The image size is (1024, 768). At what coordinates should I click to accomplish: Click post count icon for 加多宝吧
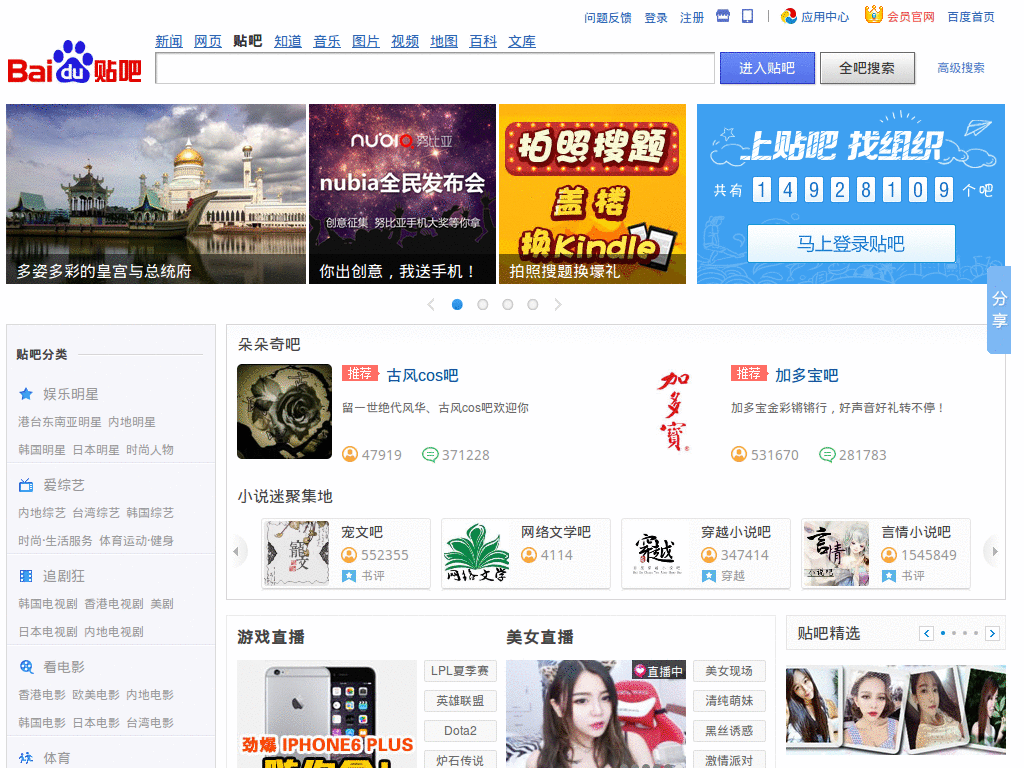[827, 454]
